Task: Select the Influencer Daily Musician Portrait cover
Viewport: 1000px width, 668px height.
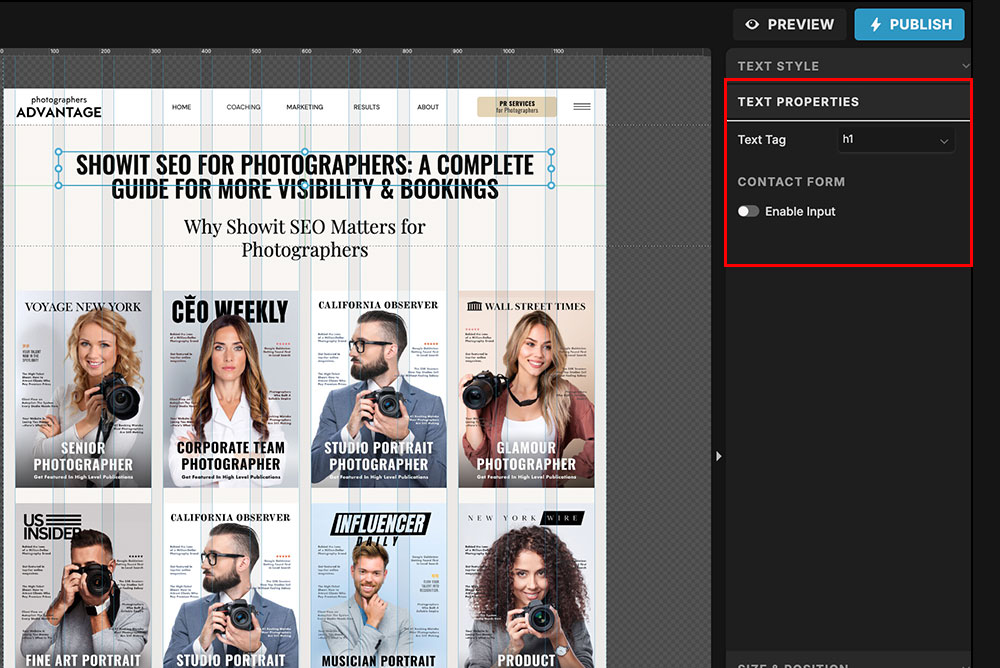Action: (x=379, y=586)
